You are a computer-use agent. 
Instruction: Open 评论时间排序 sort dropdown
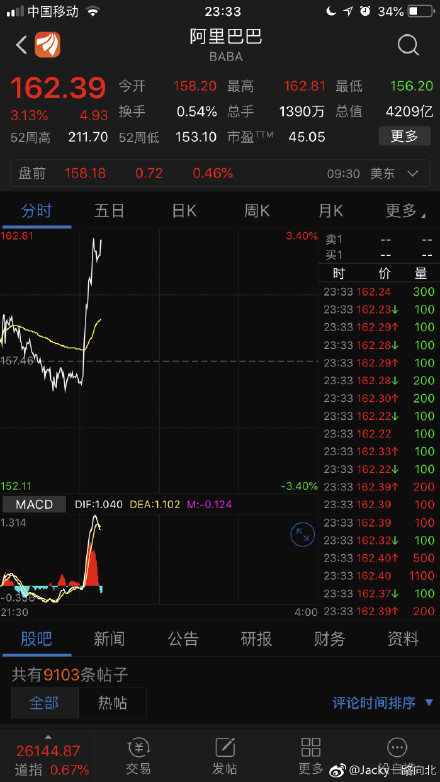pos(383,703)
